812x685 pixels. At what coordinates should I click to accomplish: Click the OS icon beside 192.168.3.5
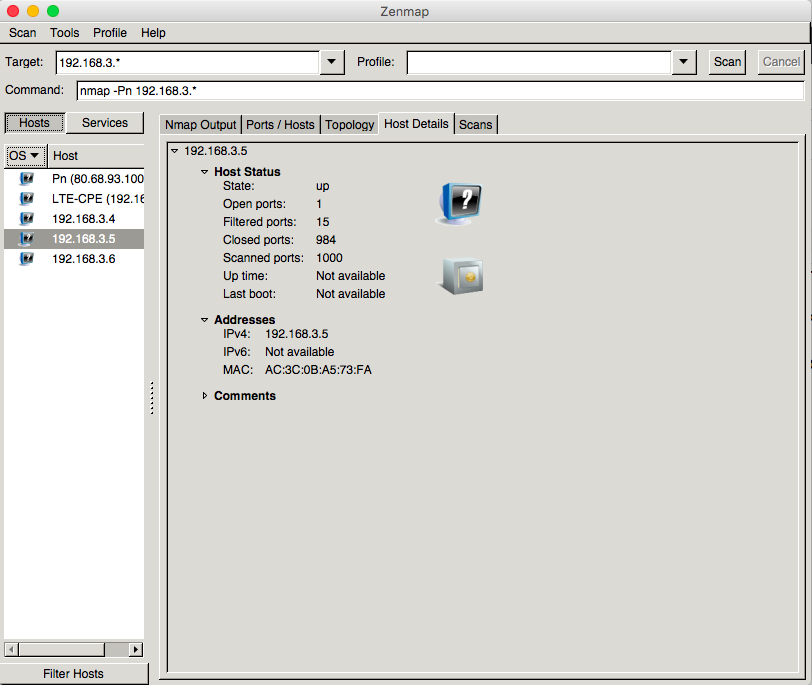(26, 239)
